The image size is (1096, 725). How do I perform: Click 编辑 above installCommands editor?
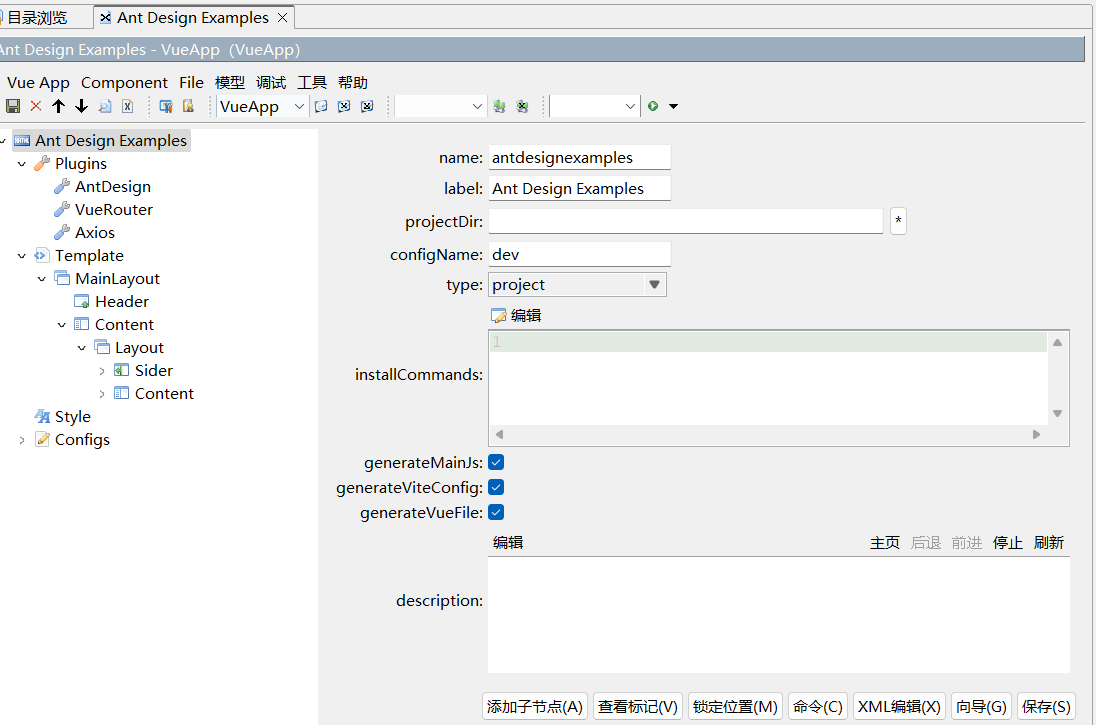[517, 315]
